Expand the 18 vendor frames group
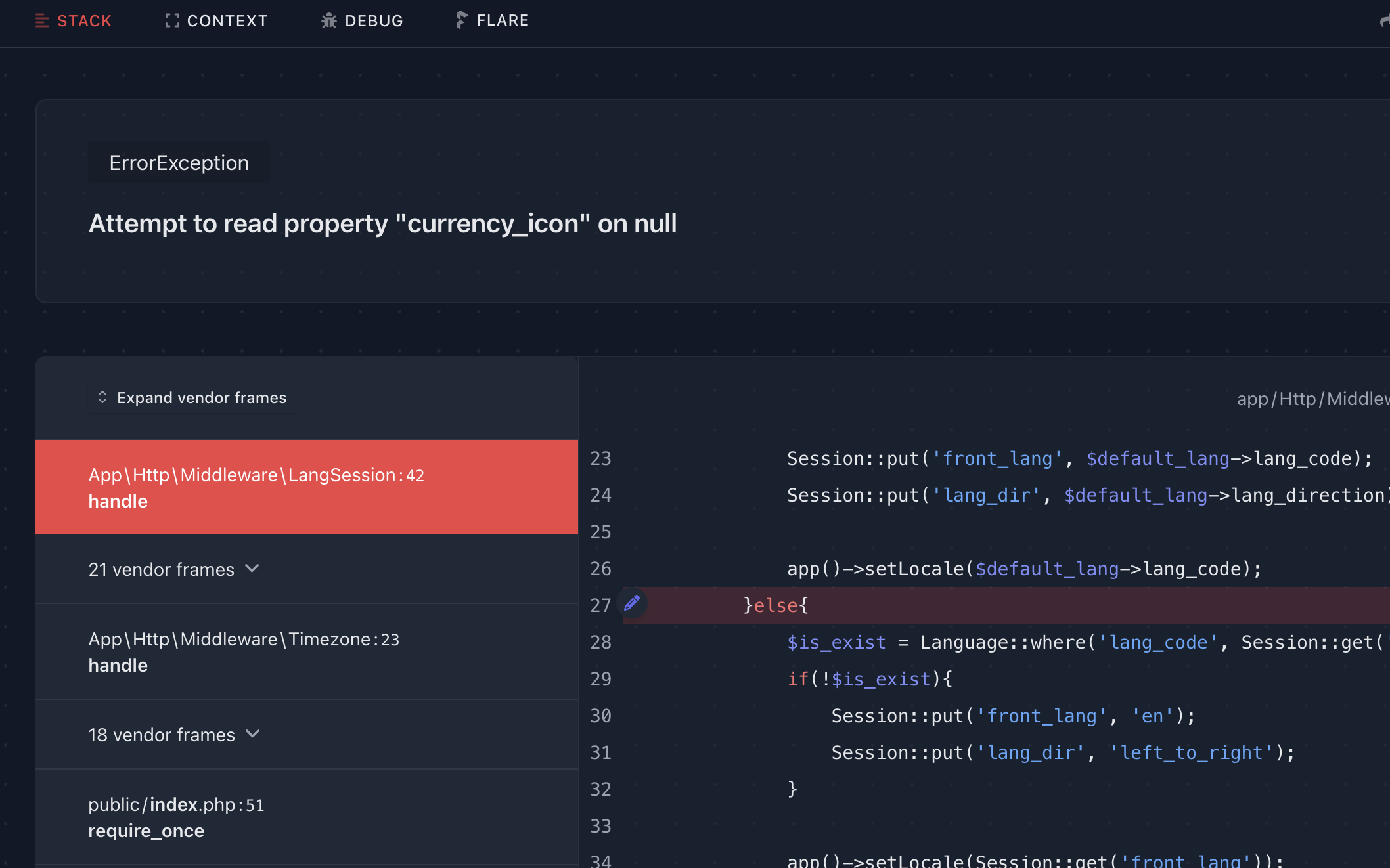The image size is (1390, 868). point(307,735)
